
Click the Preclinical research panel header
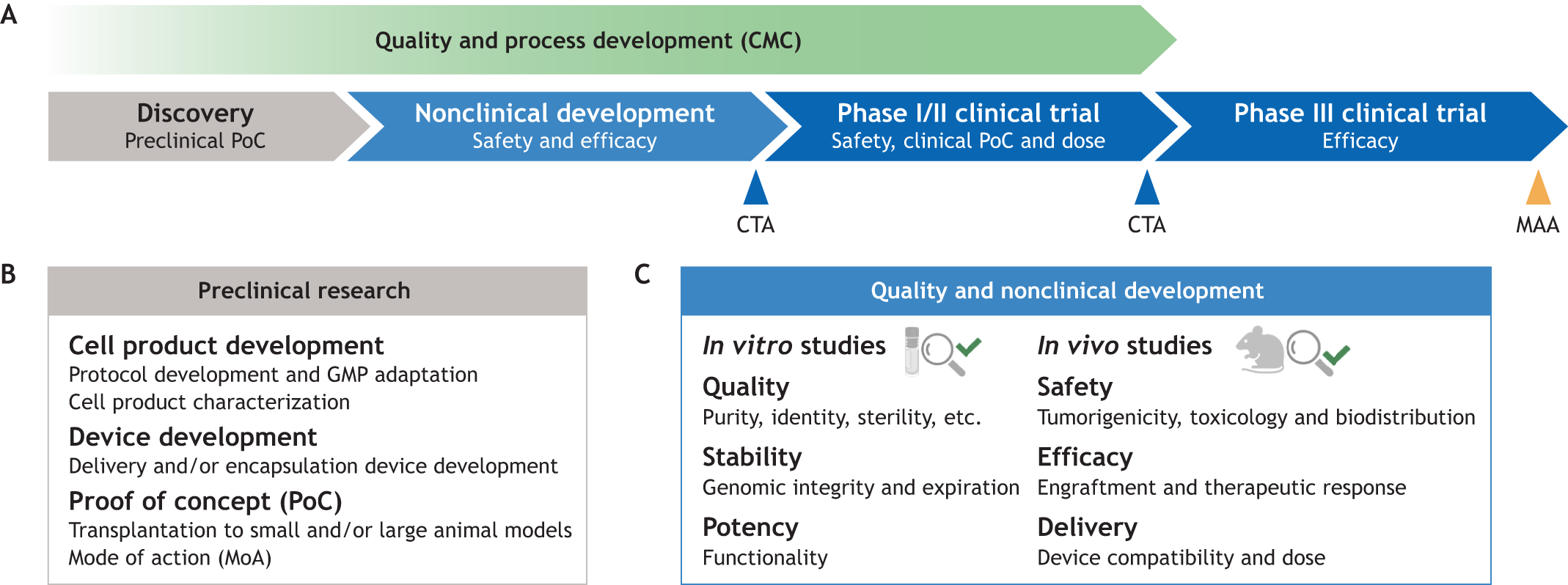[x=304, y=291]
